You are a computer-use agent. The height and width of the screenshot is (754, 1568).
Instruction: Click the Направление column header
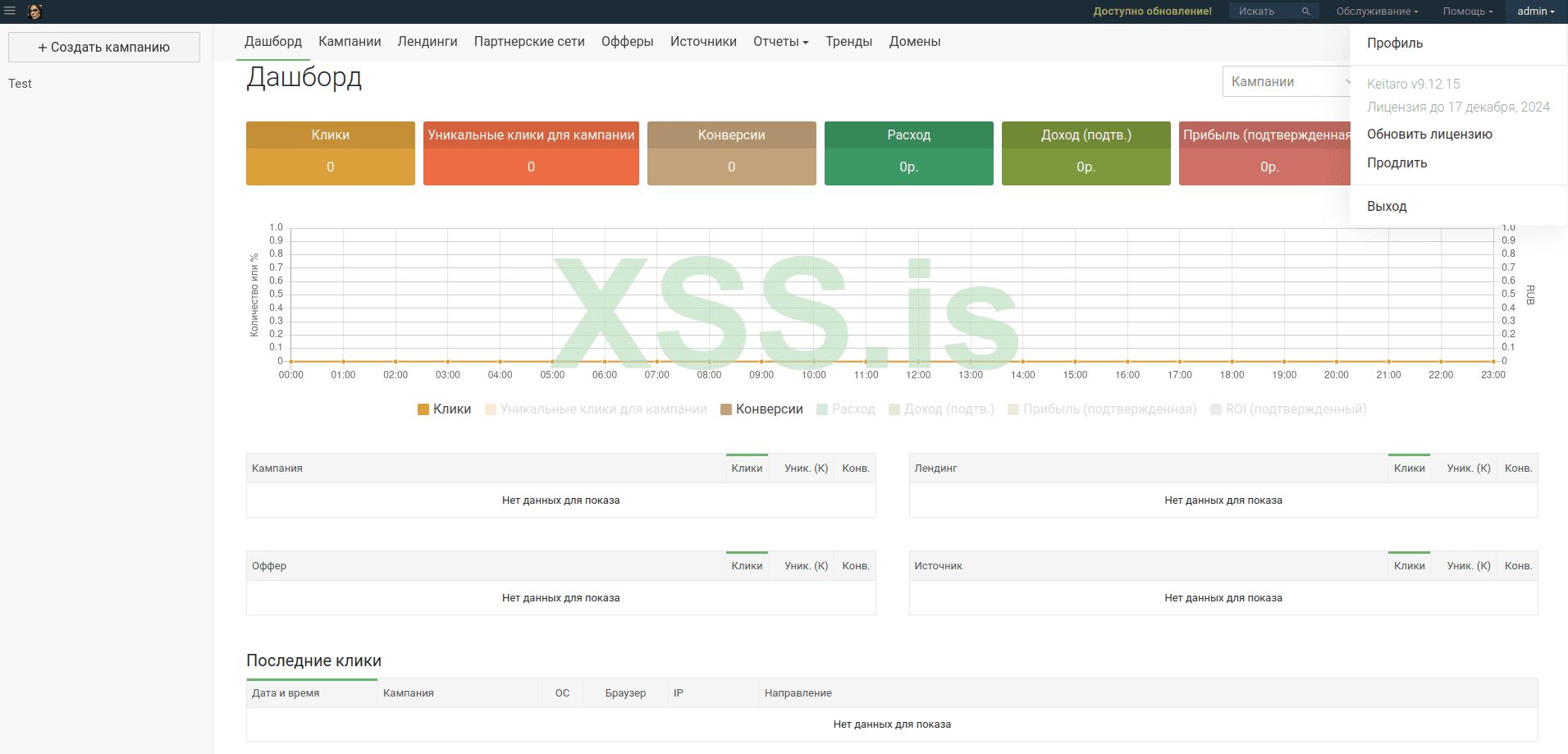[798, 693]
